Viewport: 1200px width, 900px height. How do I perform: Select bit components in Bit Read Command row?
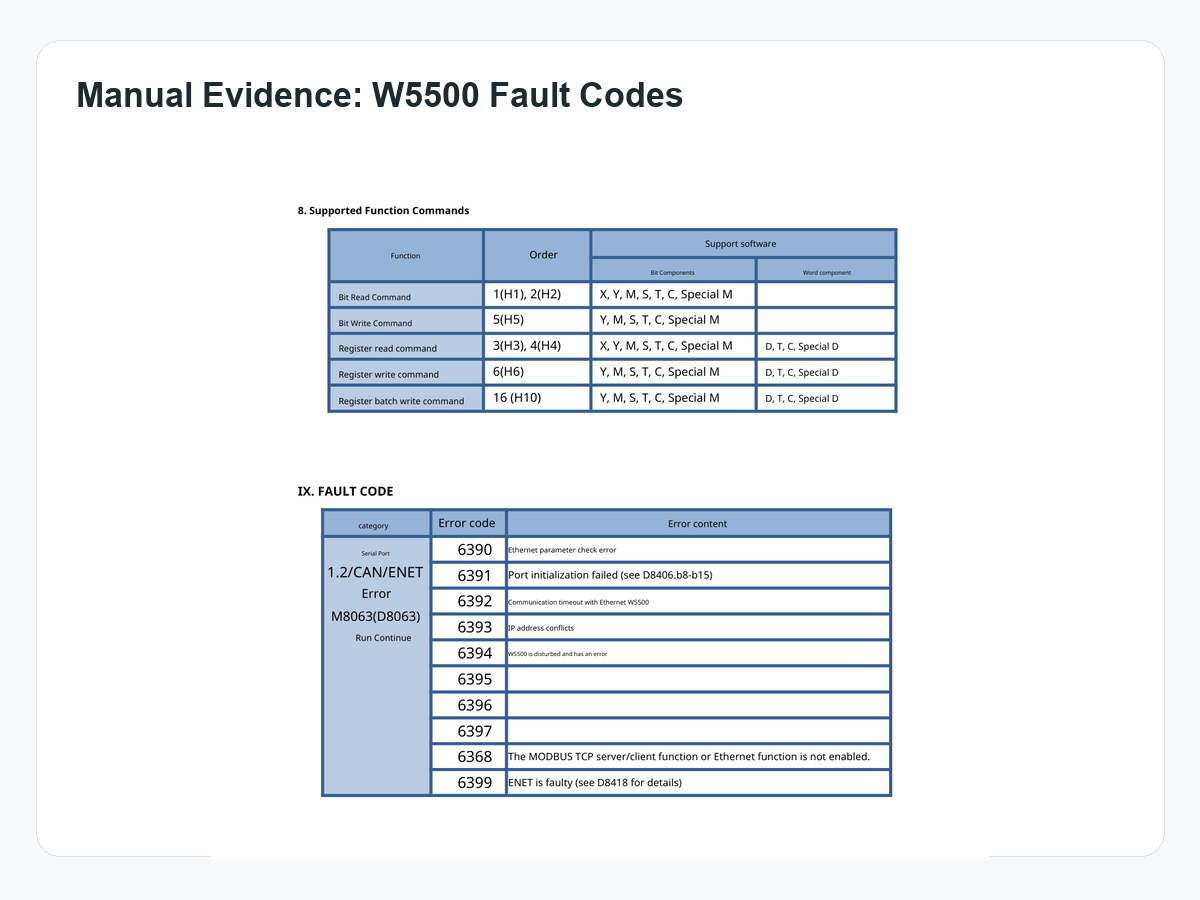coord(666,294)
